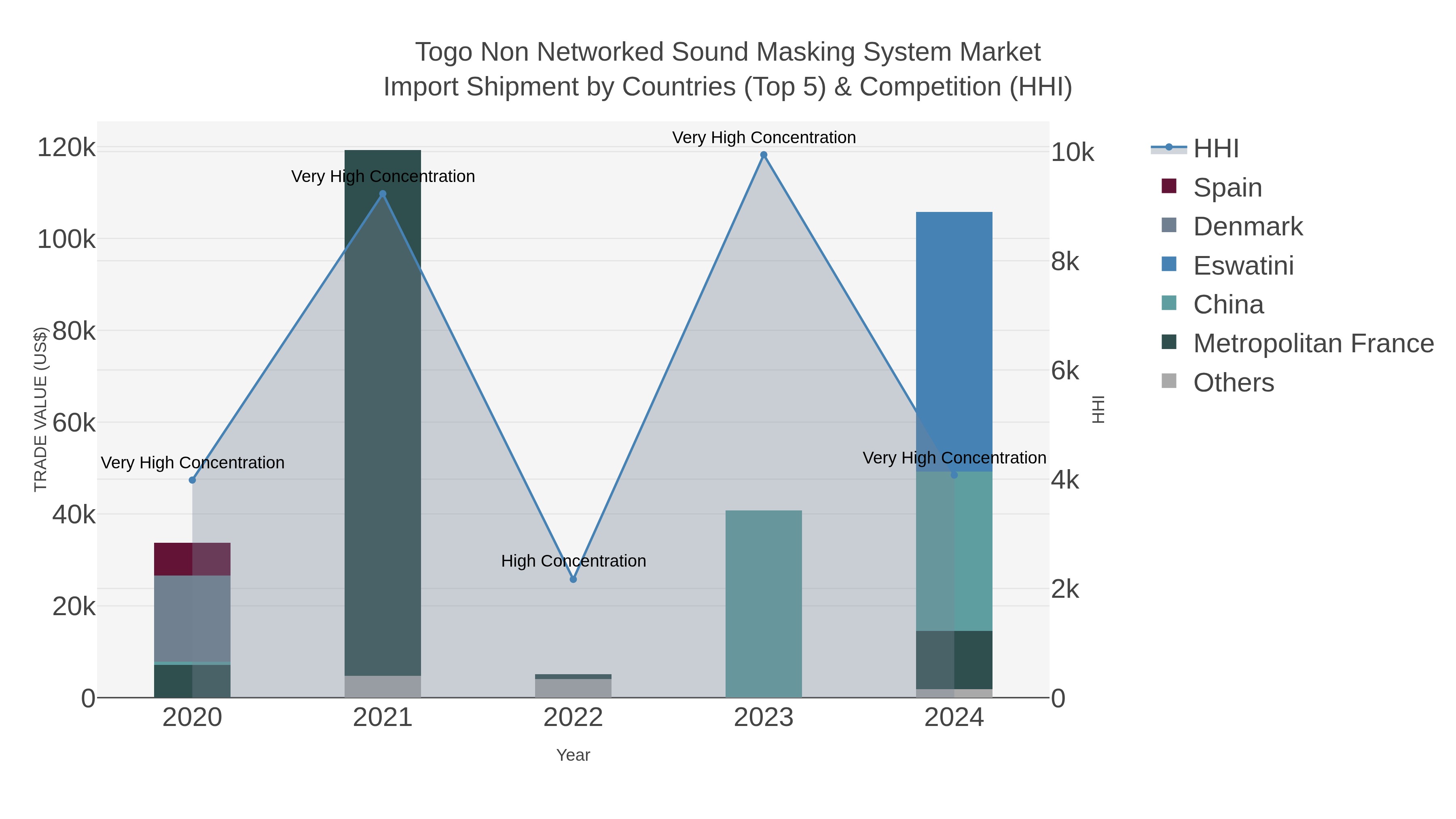Viewport: 1456px width, 819px height.
Task: Click 'Very High Concentration' label above 2023
Action: 764,138
